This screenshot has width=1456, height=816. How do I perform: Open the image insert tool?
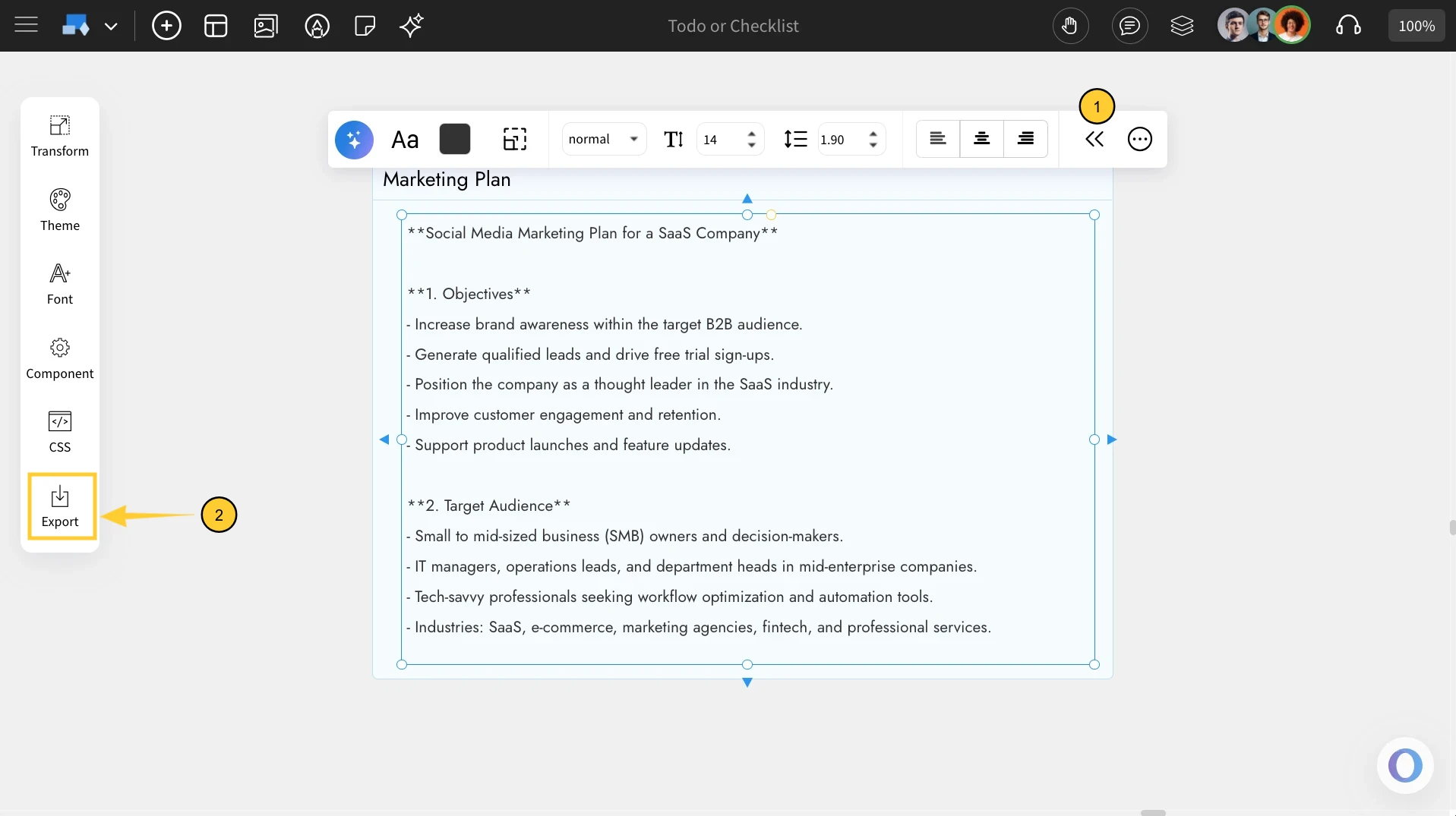tap(265, 25)
